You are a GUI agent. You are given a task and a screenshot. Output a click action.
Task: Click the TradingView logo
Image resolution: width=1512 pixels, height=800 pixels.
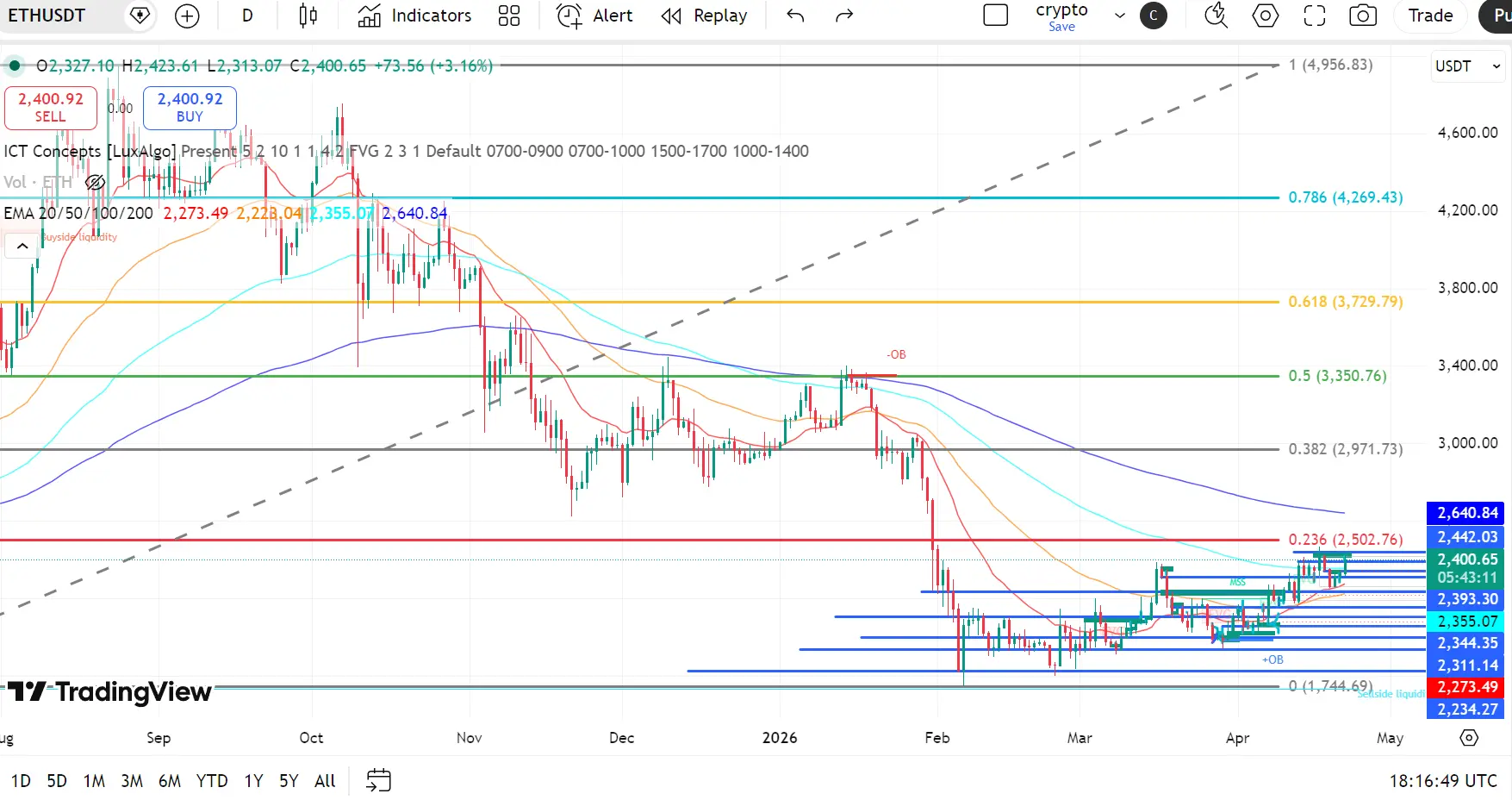point(109,691)
